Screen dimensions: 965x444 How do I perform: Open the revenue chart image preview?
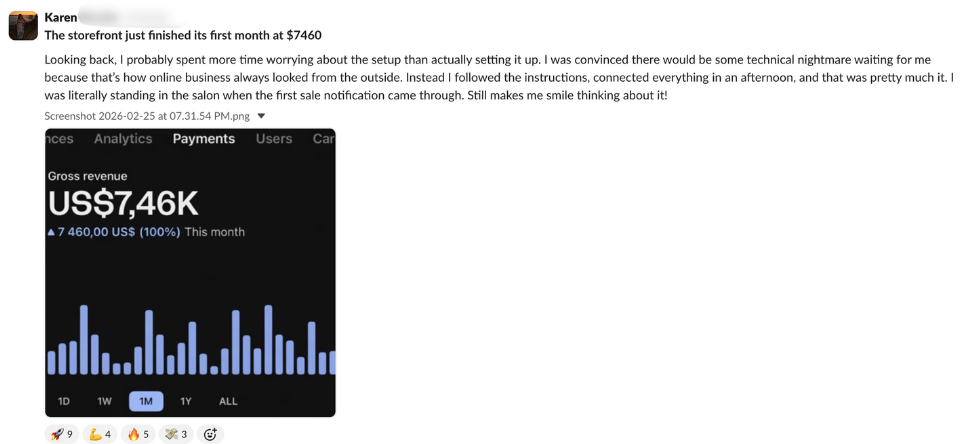point(190,273)
